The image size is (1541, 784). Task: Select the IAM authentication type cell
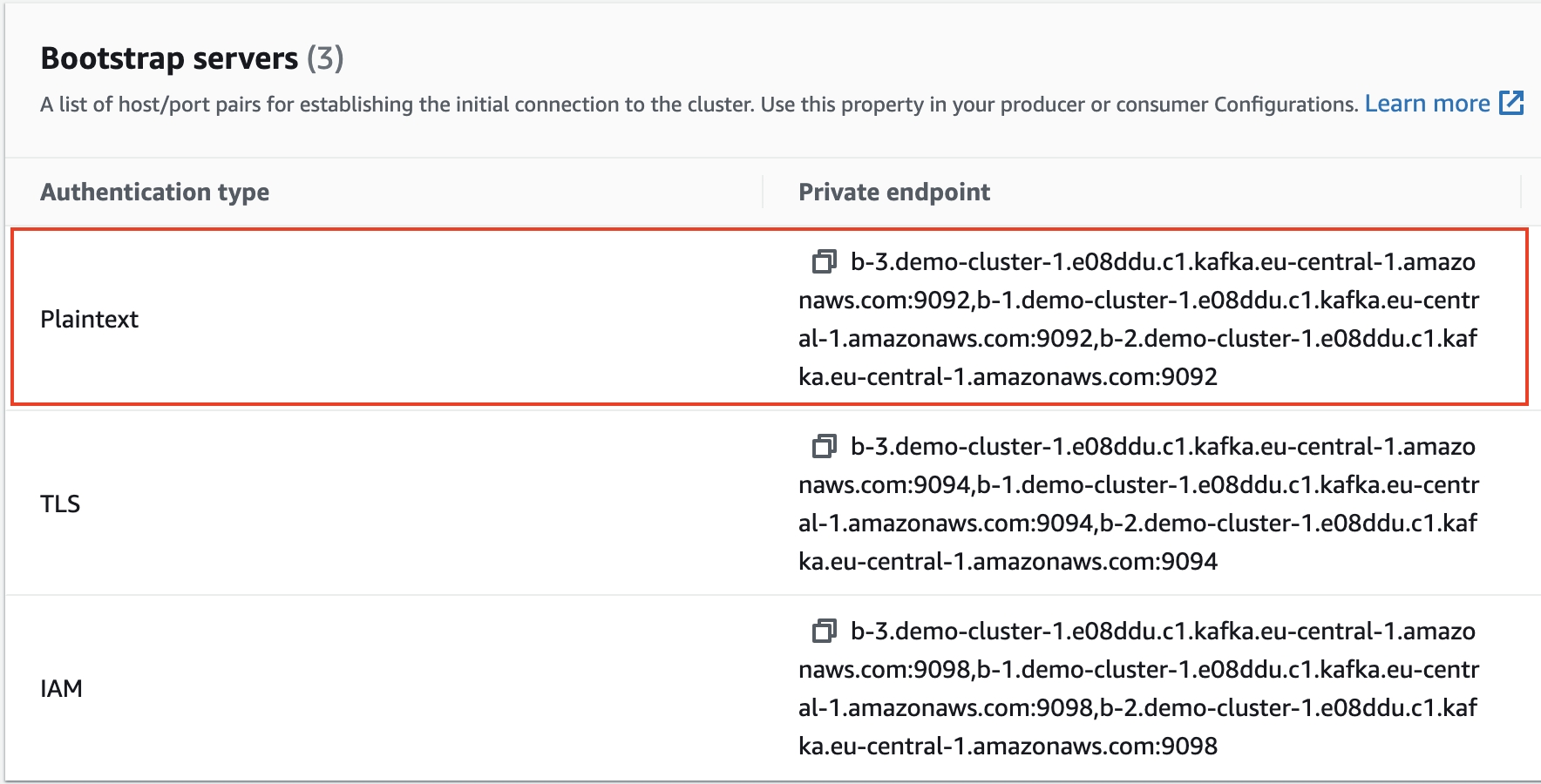click(x=61, y=688)
